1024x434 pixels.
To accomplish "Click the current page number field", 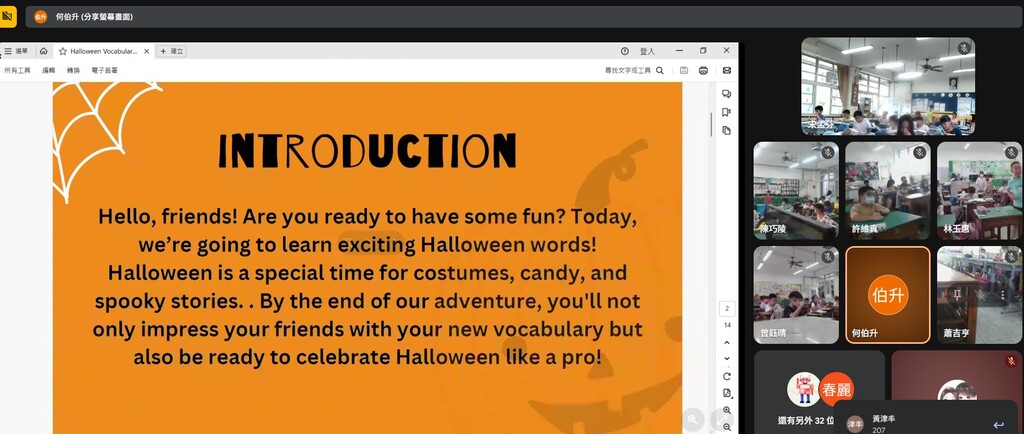I will click(727, 309).
